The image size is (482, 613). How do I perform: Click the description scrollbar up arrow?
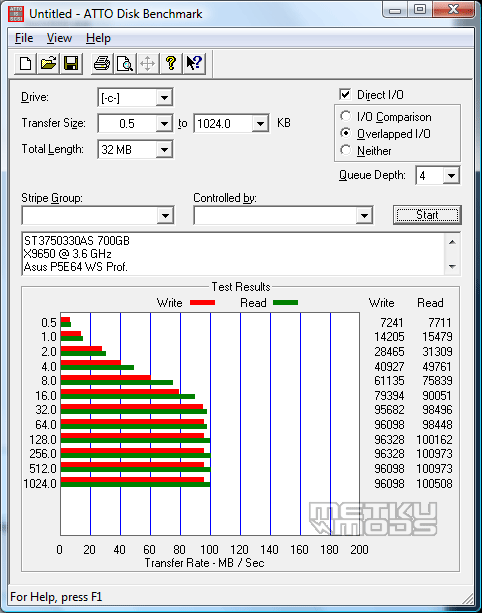(x=452, y=242)
